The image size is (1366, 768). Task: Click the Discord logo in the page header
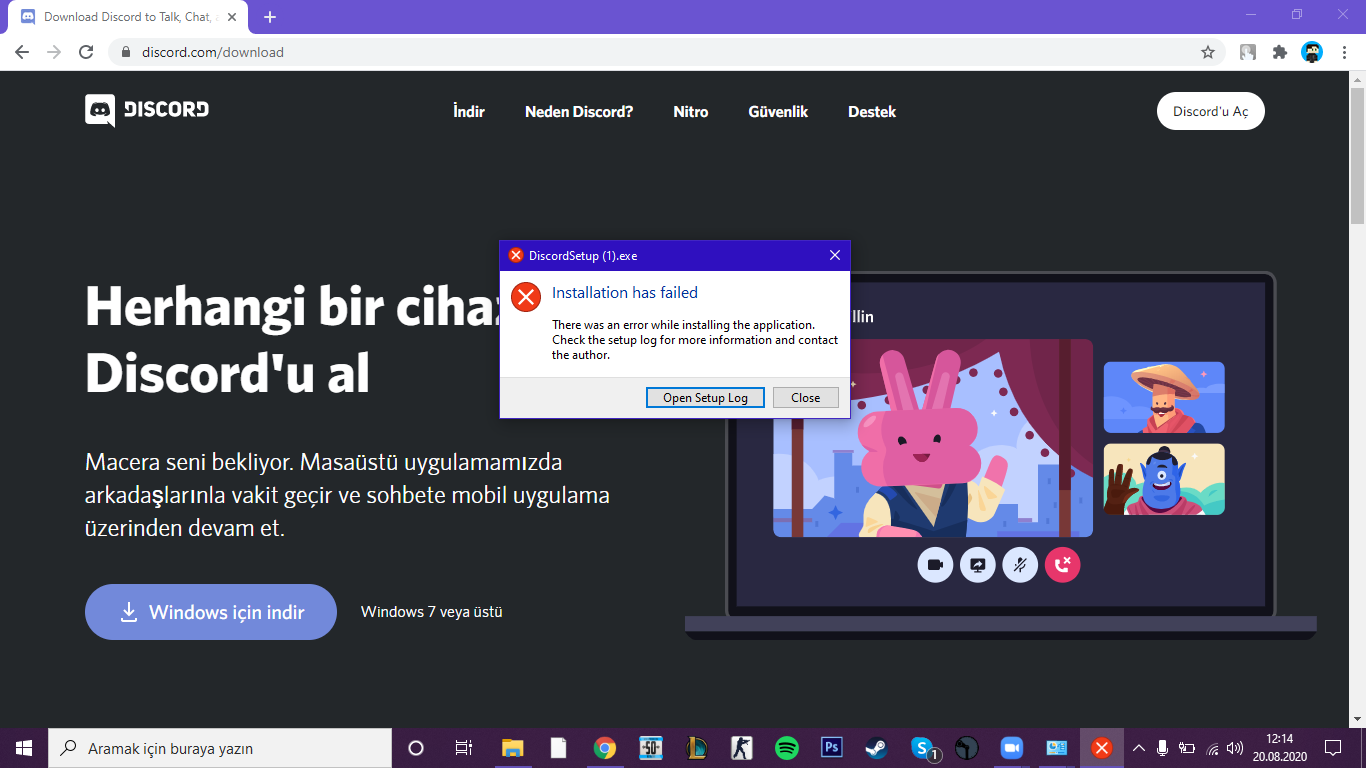pos(147,111)
